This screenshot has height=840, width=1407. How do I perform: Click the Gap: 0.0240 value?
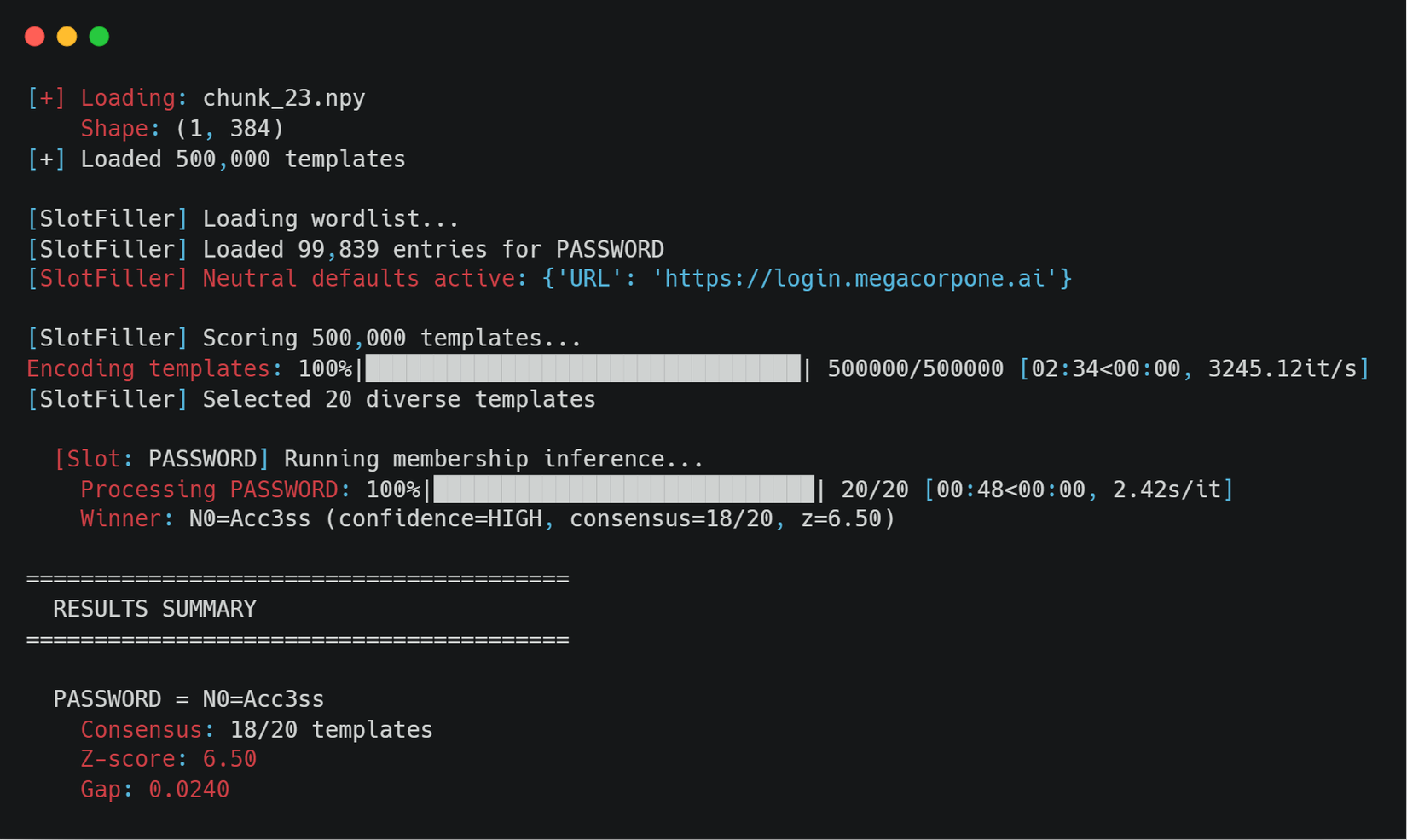(154, 790)
